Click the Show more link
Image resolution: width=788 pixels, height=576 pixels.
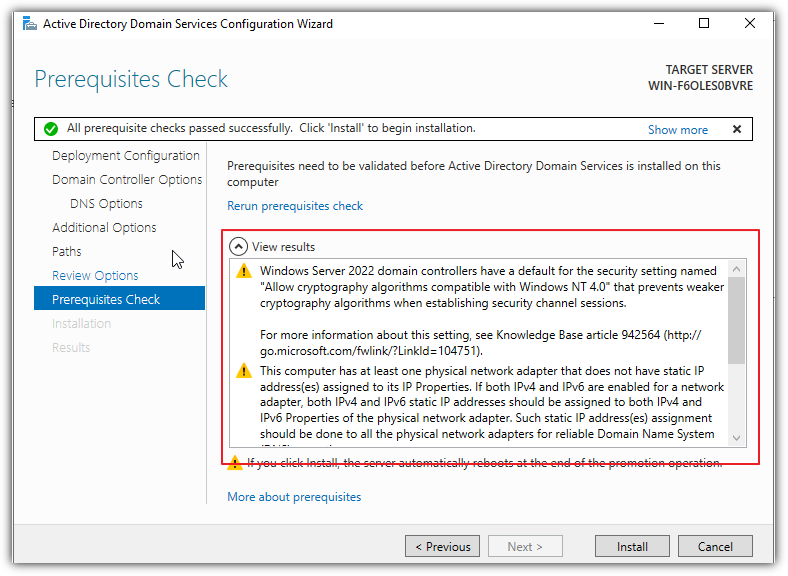click(677, 130)
